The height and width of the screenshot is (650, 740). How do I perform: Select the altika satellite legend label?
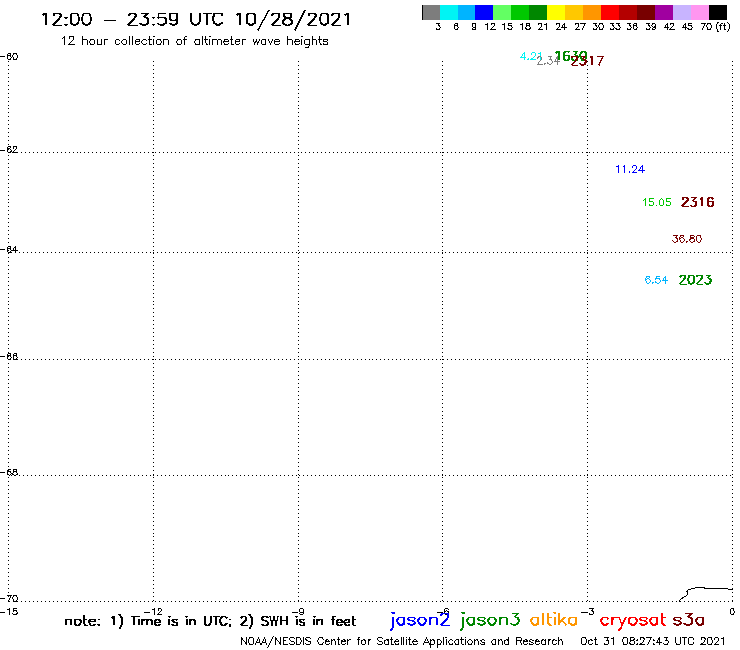click(554, 619)
